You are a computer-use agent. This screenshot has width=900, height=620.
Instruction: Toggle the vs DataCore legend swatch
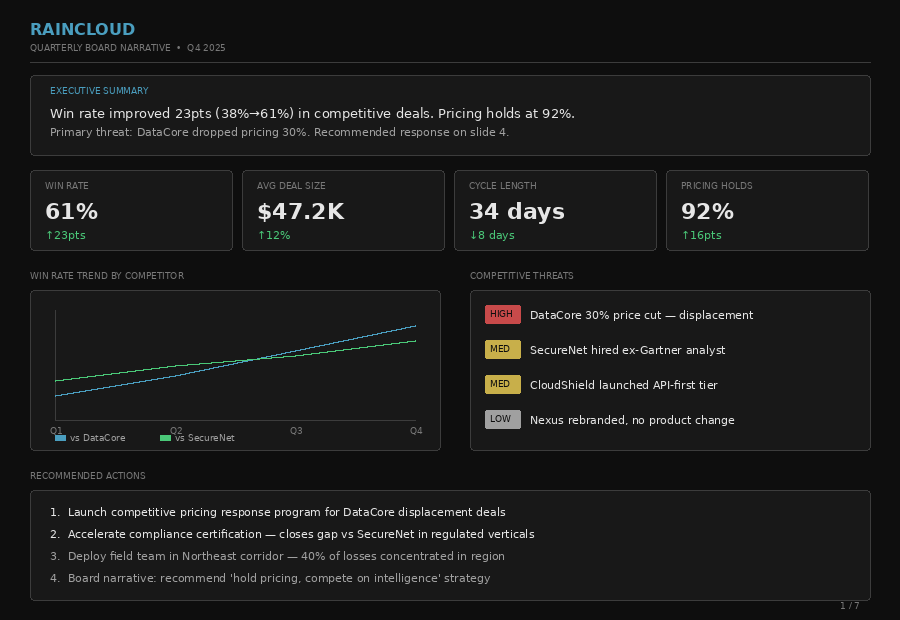click(61, 438)
